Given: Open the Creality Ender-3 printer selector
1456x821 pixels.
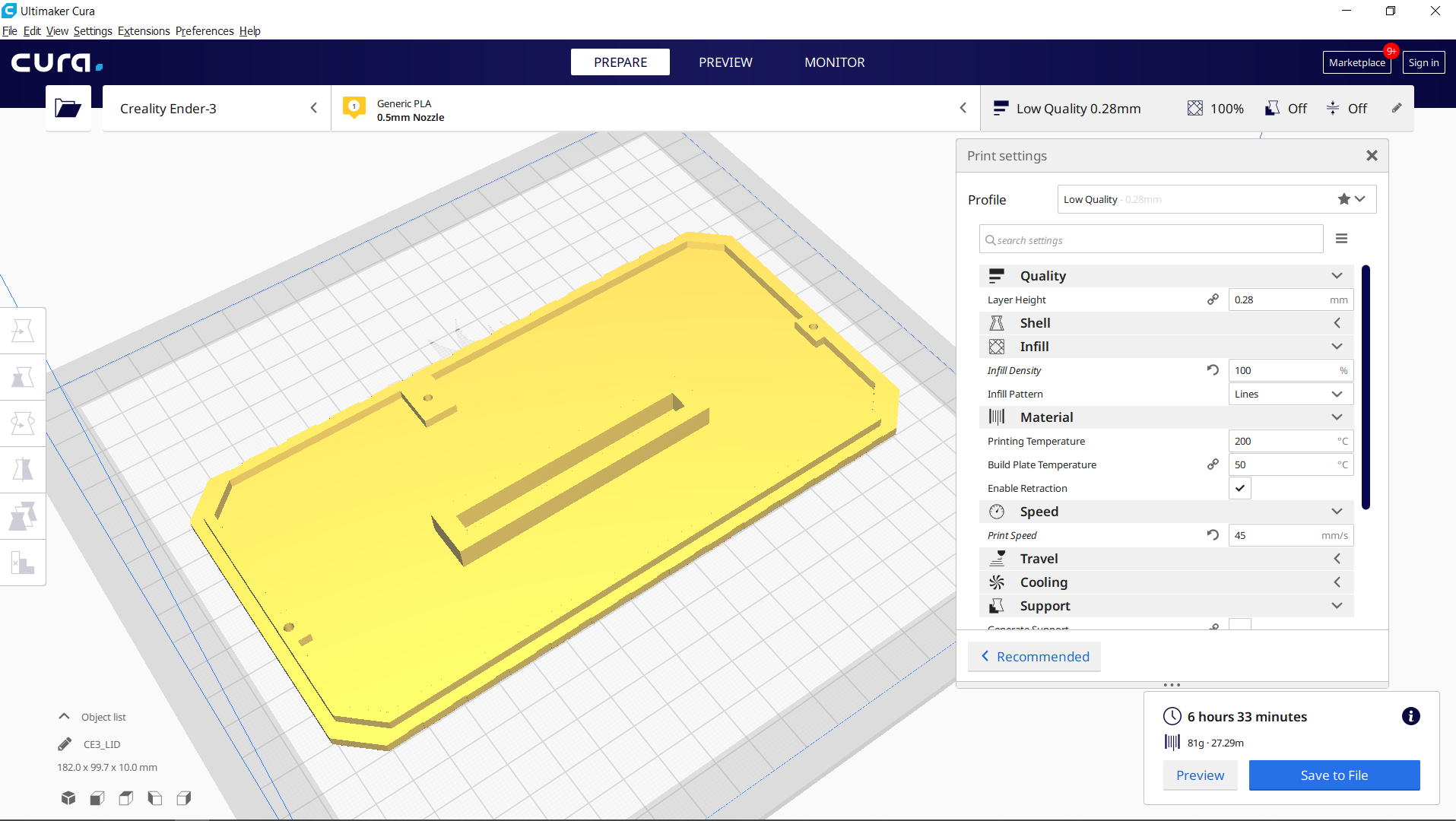Looking at the screenshot, I should pos(217,109).
